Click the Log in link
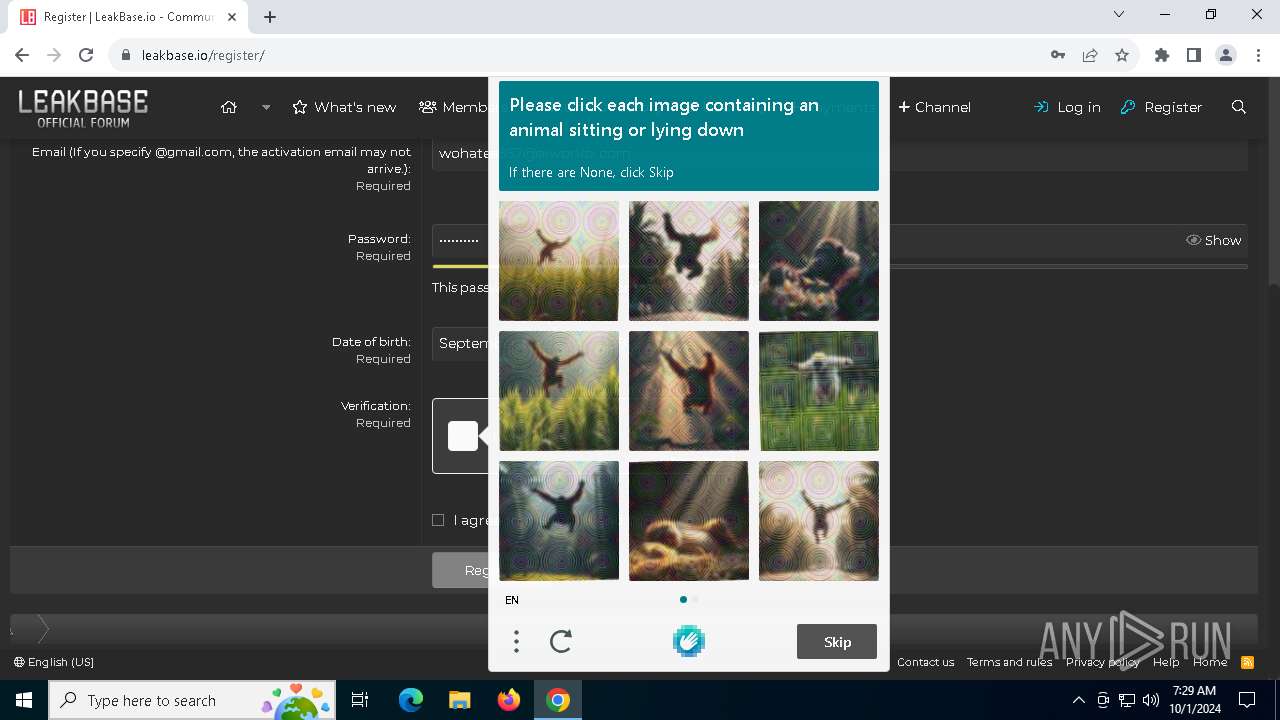Viewport: 1280px width, 720px height. [1067, 107]
